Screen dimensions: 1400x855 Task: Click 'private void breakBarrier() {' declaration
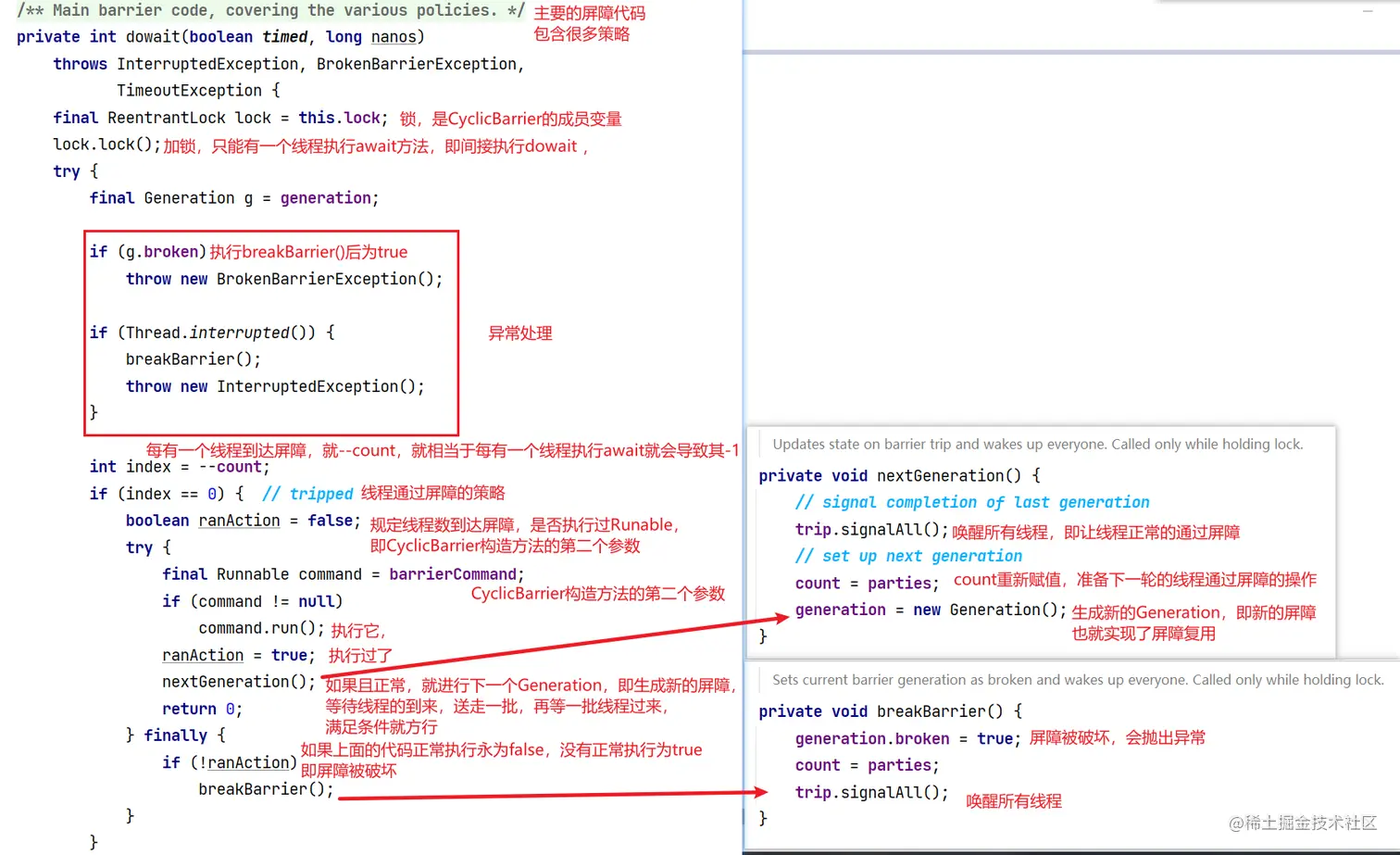[891, 711]
